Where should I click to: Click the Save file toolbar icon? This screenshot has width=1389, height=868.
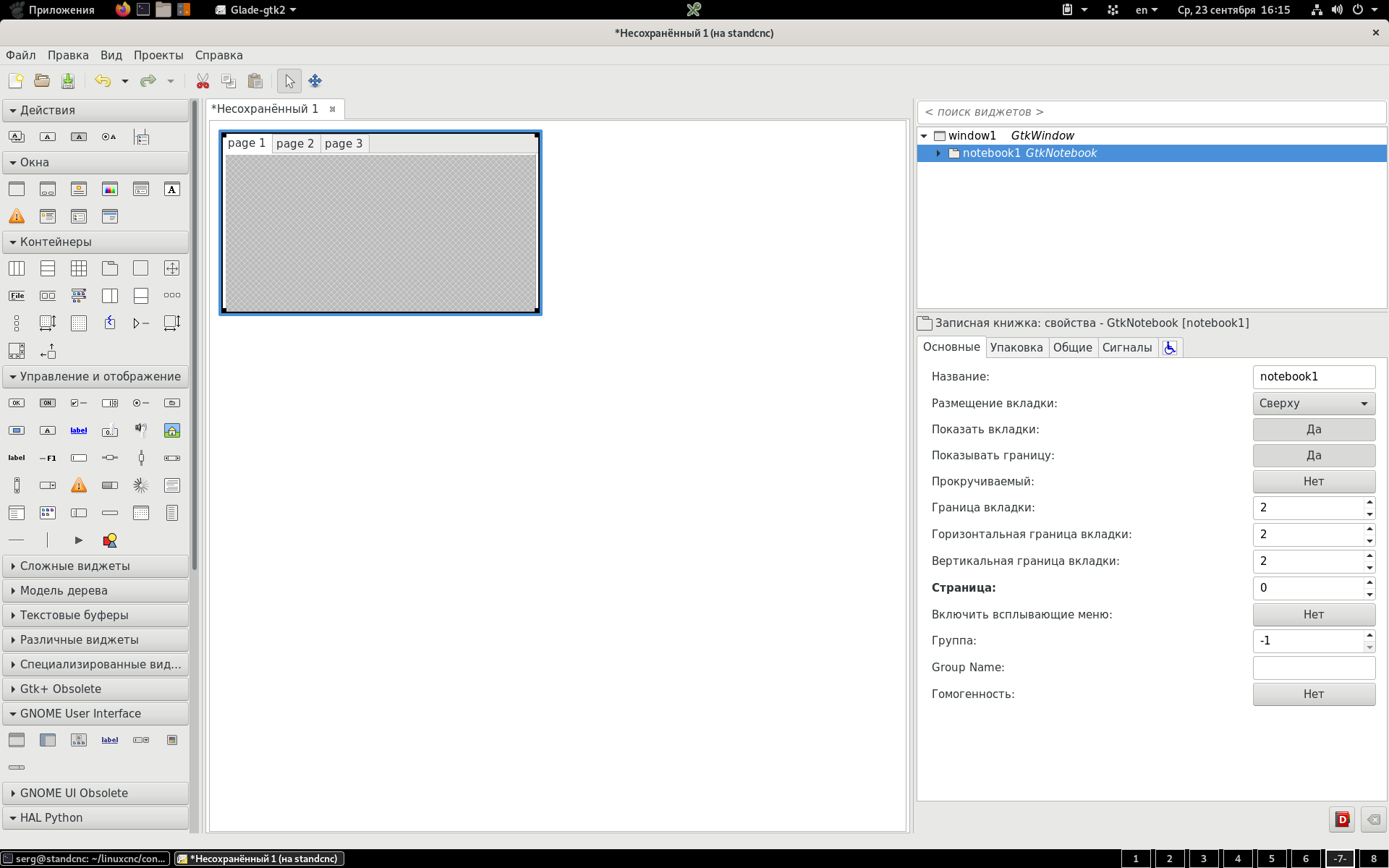point(68,81)
